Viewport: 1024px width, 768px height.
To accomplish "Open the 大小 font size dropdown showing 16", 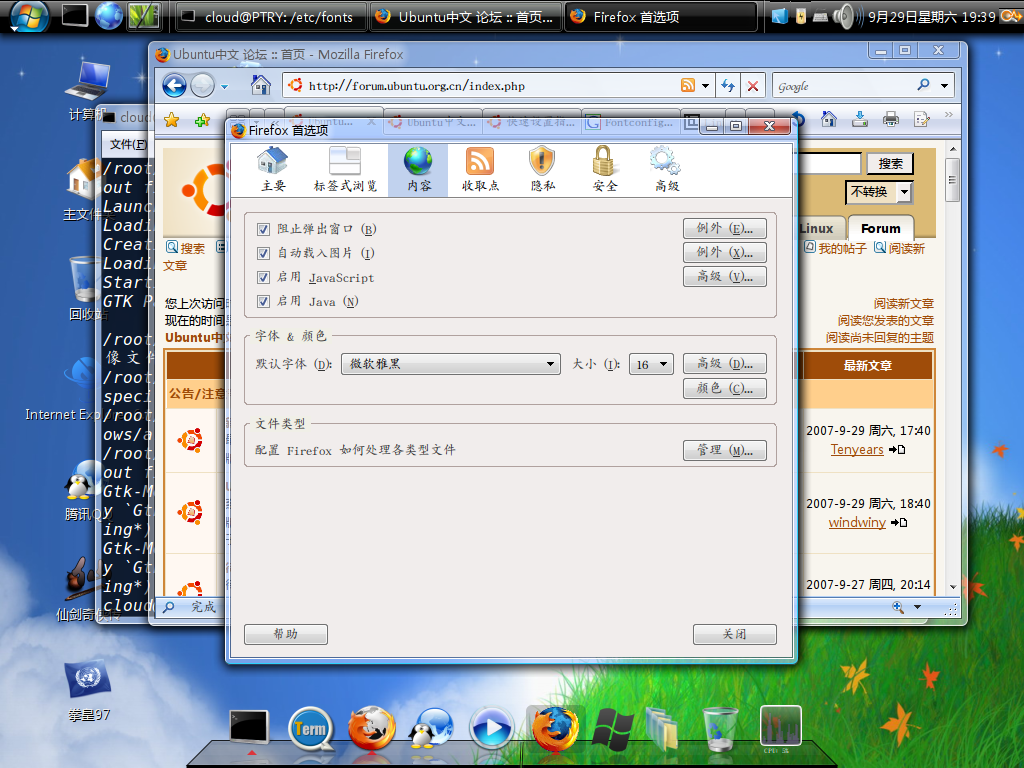I will [651, 364].
